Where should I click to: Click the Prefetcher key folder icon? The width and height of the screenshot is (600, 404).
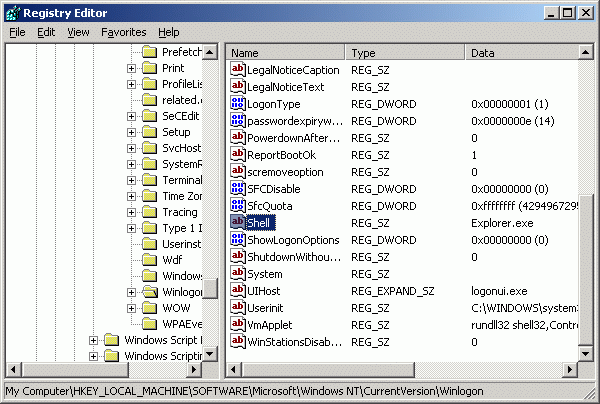pyautogui.click(x=149, y=52)
